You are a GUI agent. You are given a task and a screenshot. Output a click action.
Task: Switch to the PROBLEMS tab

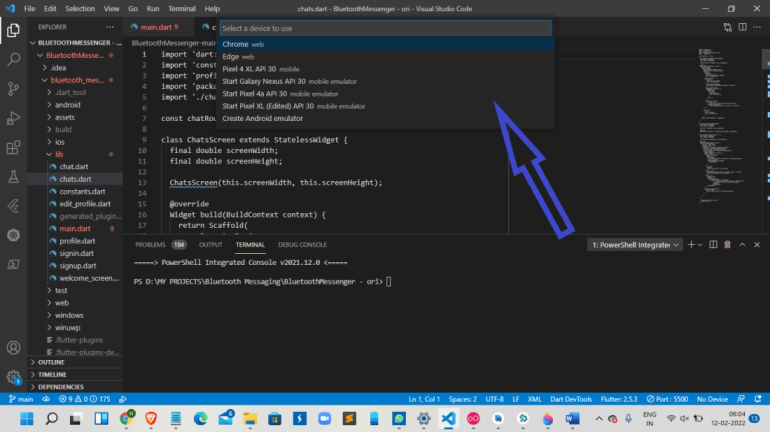pos(150,244)
